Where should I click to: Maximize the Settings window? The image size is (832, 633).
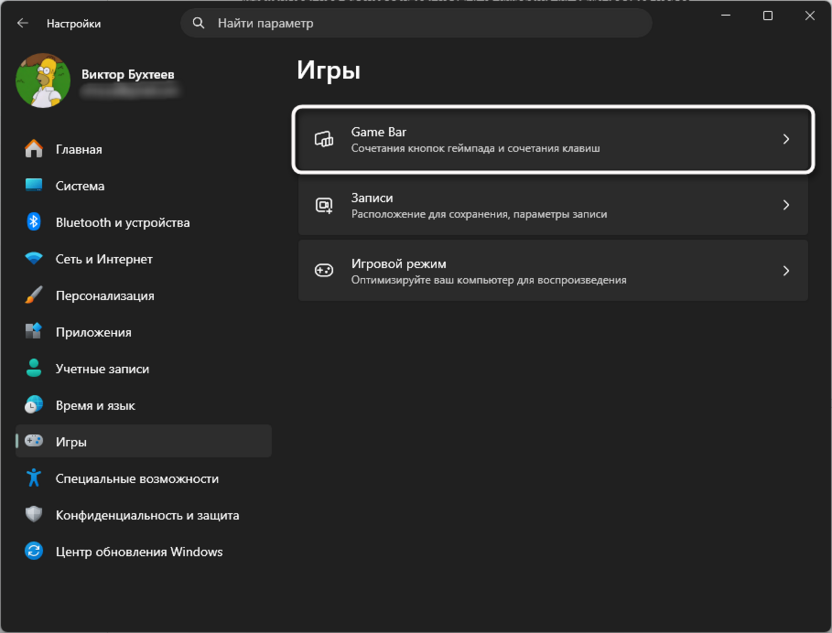[x=768, y=15]
